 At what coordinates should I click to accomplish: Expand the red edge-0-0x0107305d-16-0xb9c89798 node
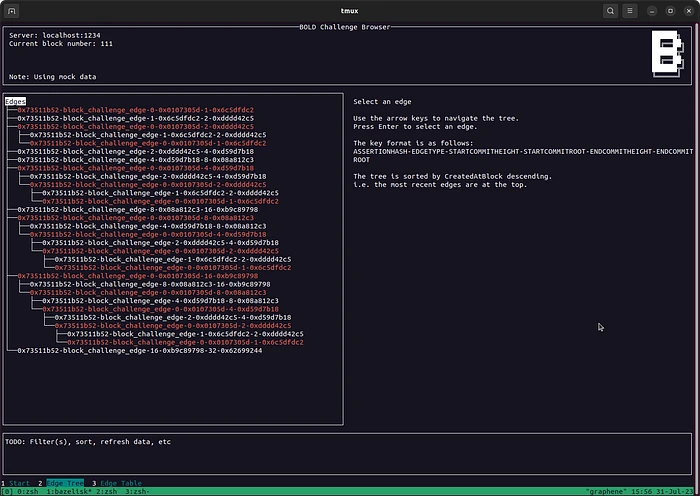pos(139,276)
